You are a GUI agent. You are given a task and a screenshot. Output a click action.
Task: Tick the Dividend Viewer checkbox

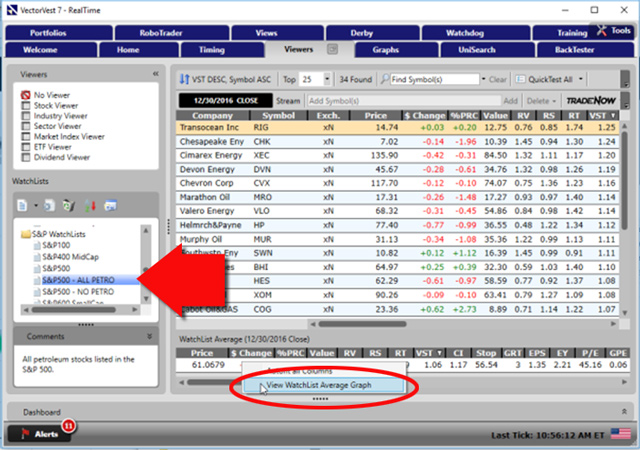27,157
